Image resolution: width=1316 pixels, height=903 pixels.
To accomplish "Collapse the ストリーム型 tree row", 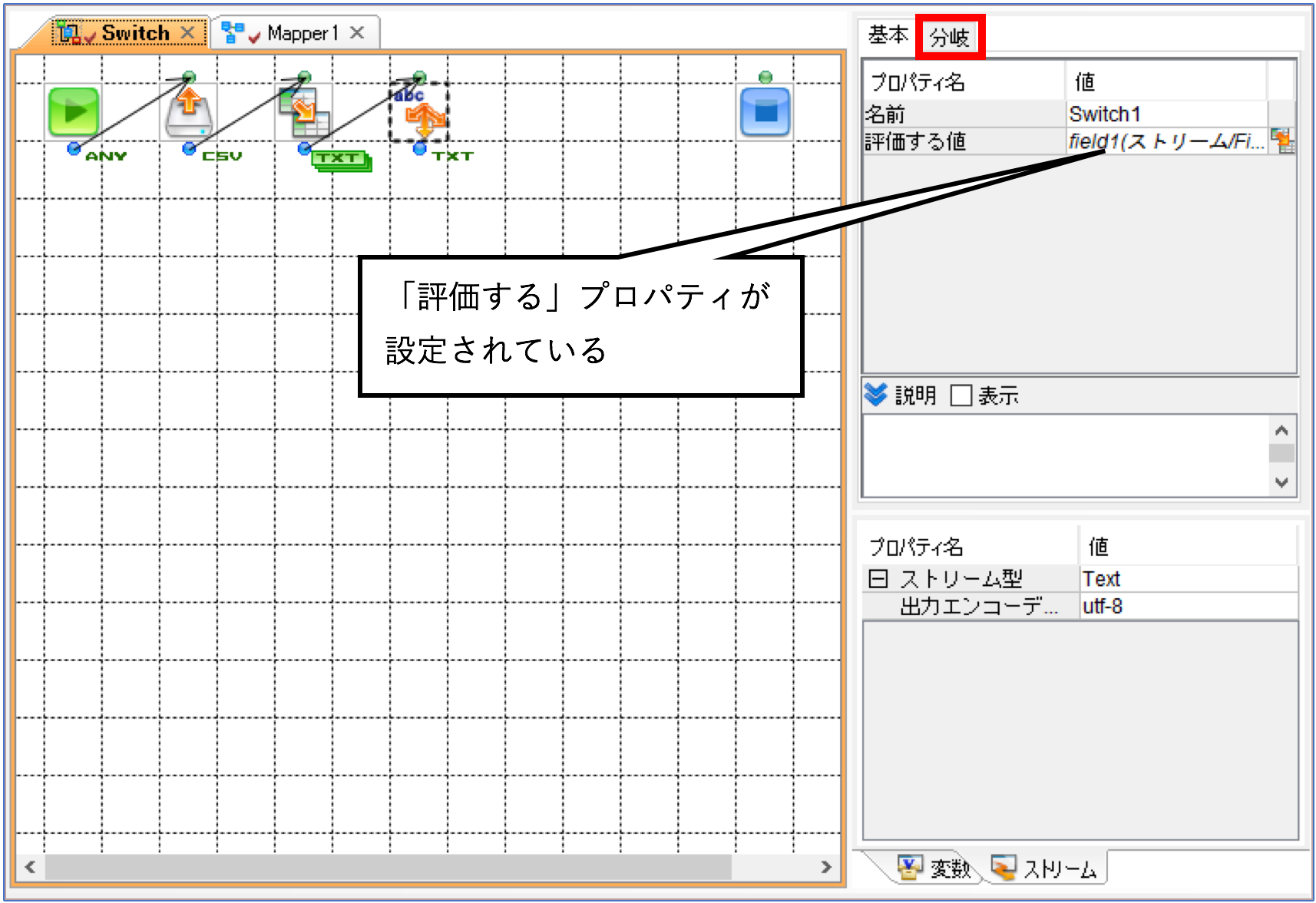I will pyautogui.click(x=878, y=578).
